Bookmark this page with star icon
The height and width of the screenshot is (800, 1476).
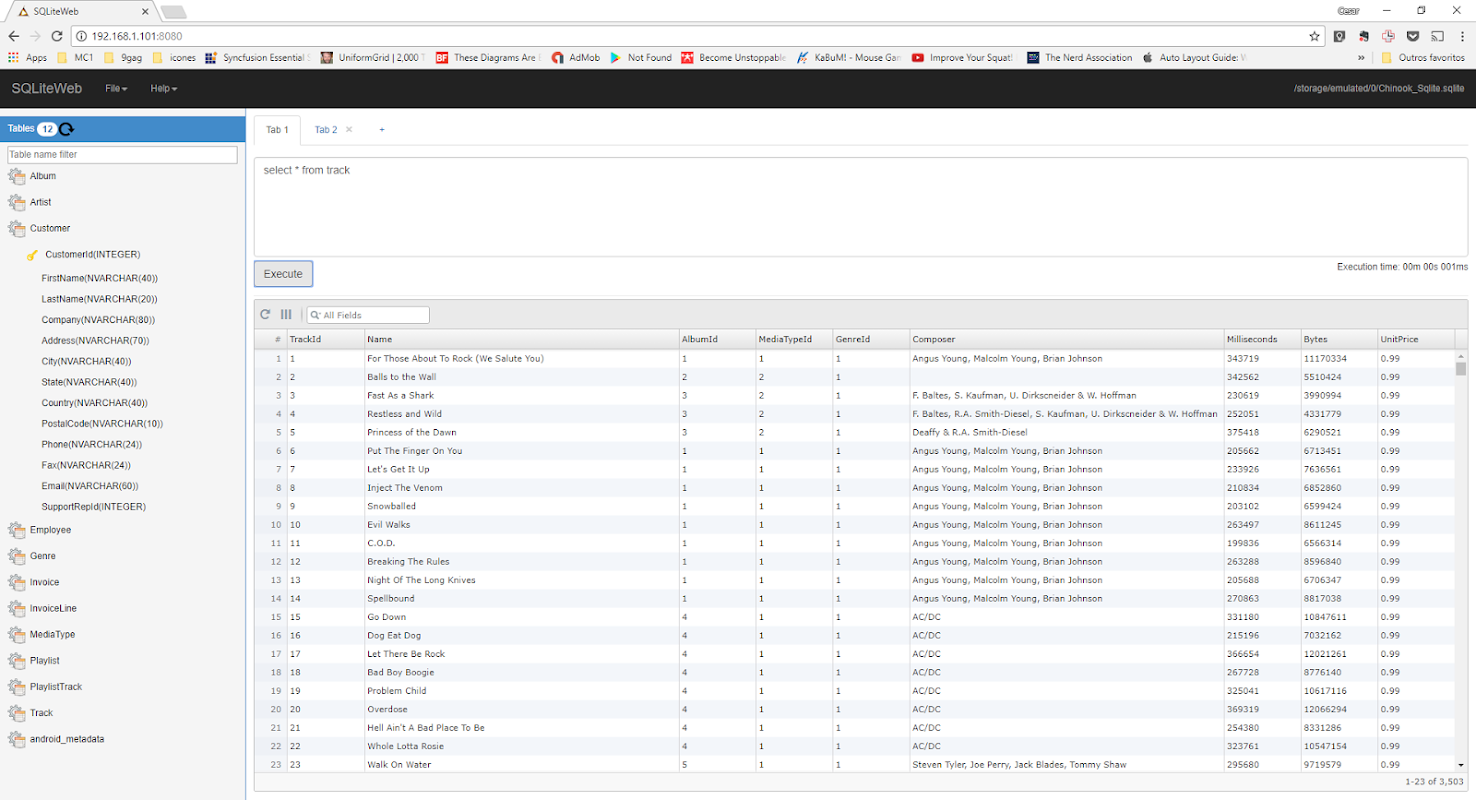1314,36
